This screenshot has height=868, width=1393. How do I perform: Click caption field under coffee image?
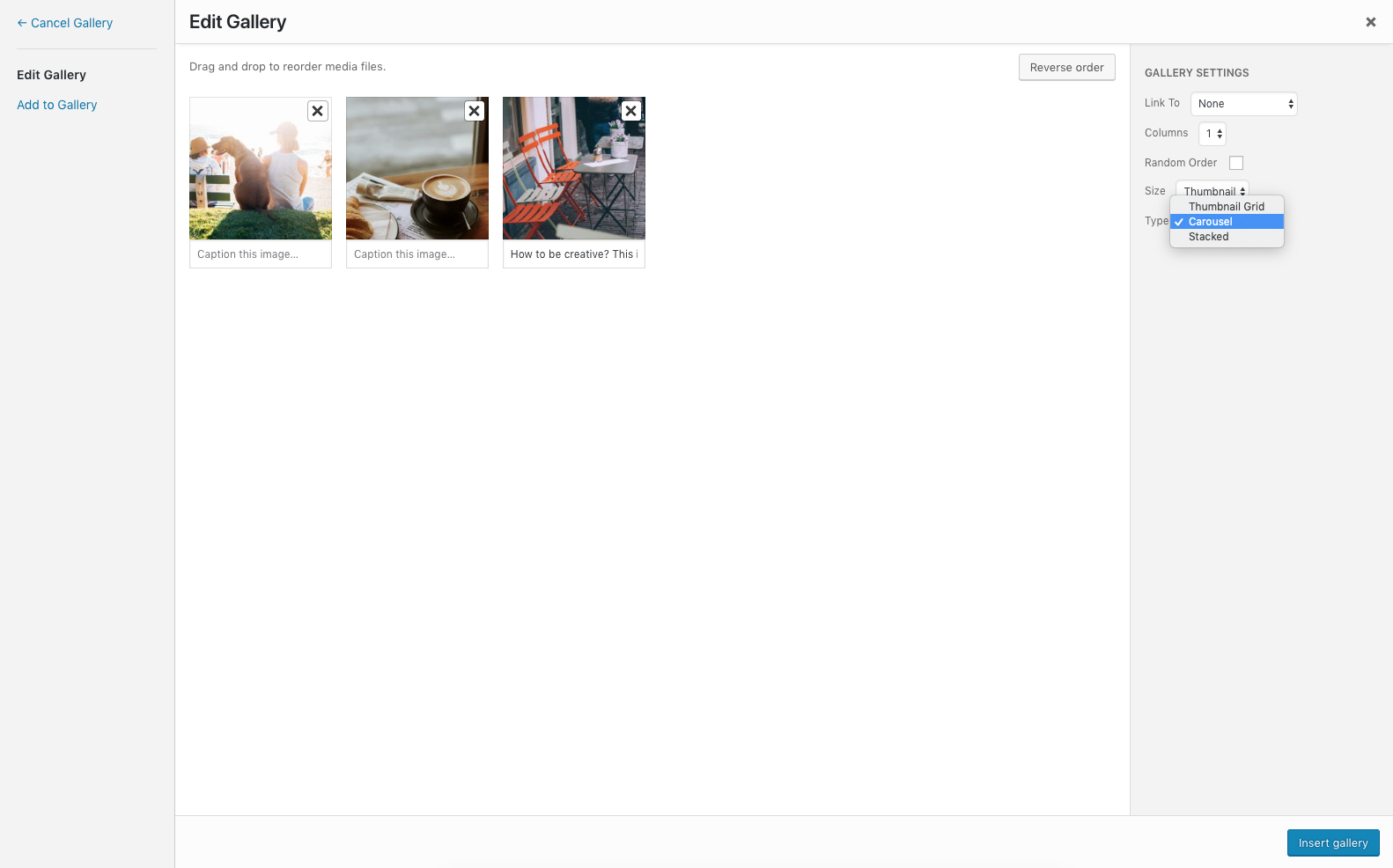click(417, 254)
